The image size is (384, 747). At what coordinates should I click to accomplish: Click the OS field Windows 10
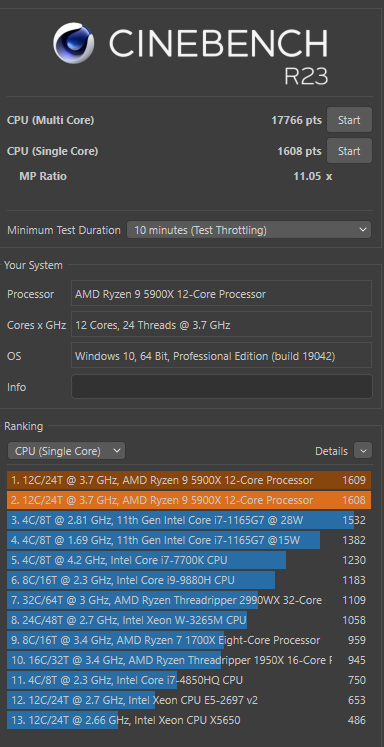click(222, 355)
